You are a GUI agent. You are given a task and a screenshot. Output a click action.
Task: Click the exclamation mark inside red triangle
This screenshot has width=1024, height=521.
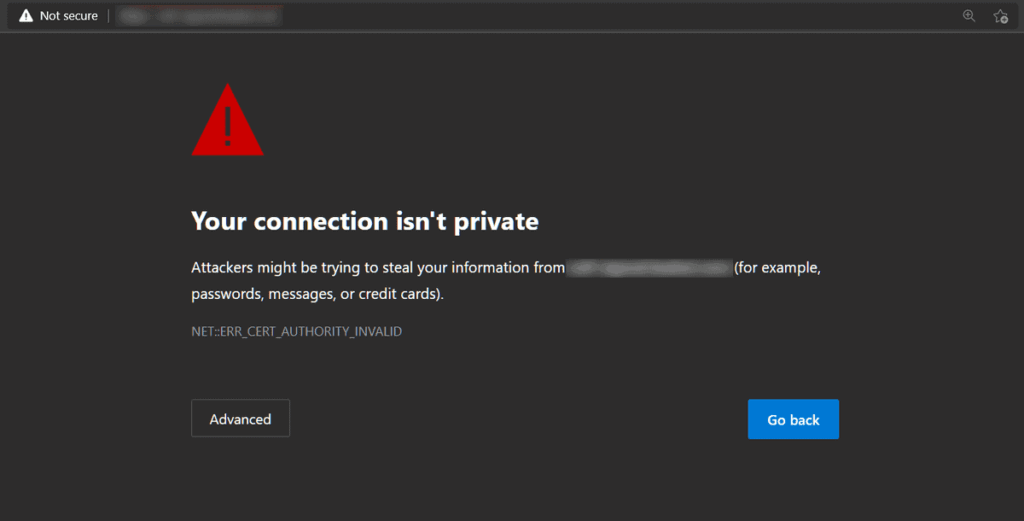tap(227, 126)
